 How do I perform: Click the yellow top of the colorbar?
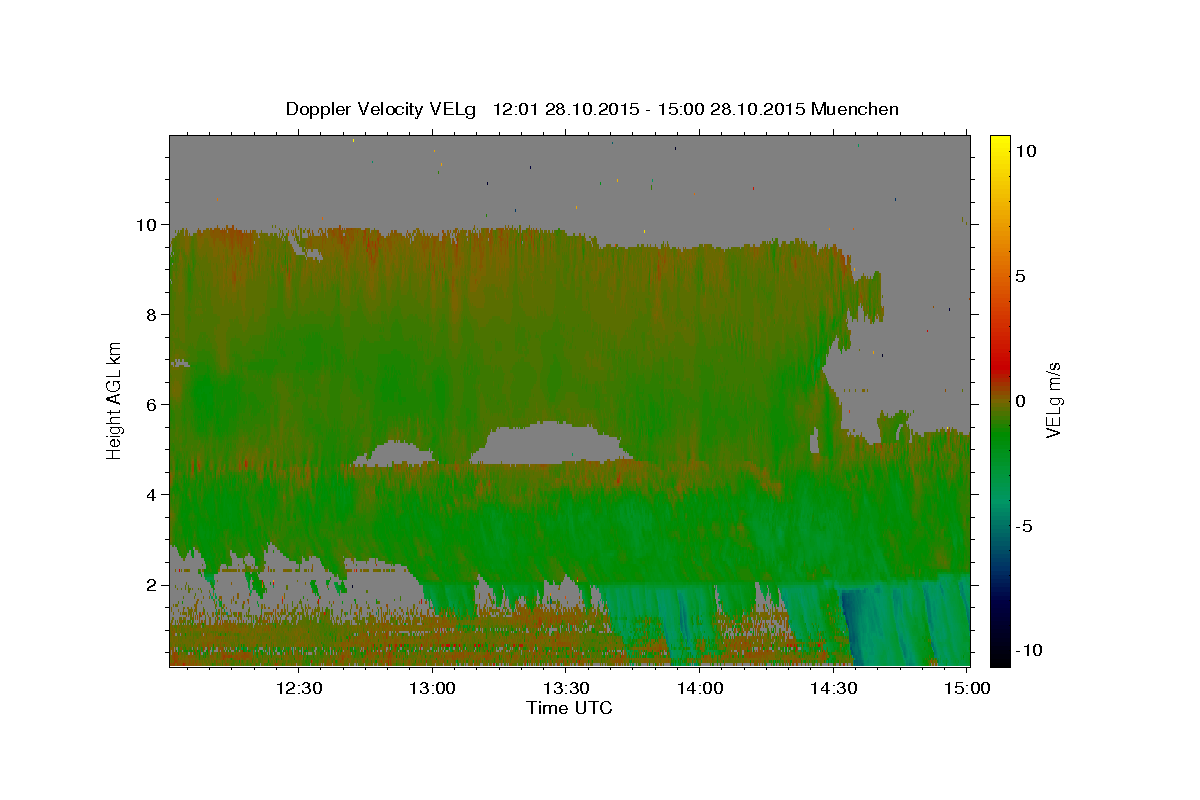pos(999,145)
